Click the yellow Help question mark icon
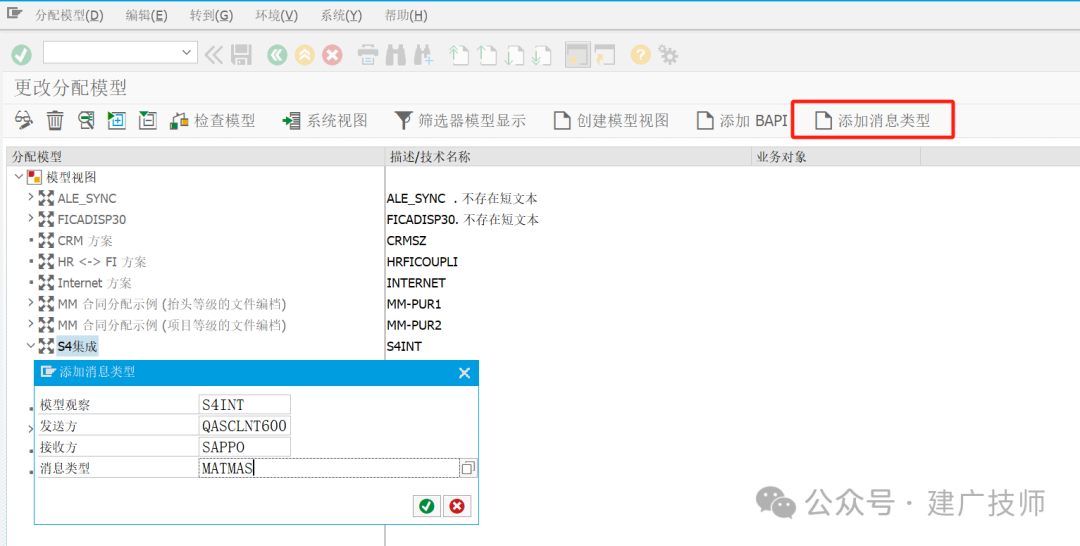Viewport: 1080px width, 546px height. coord(641,54)
